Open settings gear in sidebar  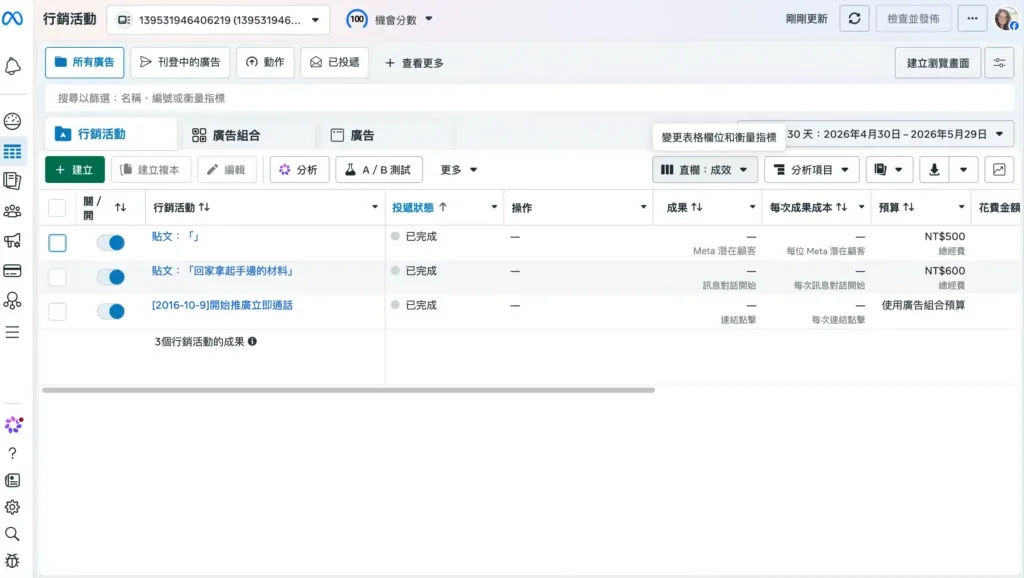[12, 507]
